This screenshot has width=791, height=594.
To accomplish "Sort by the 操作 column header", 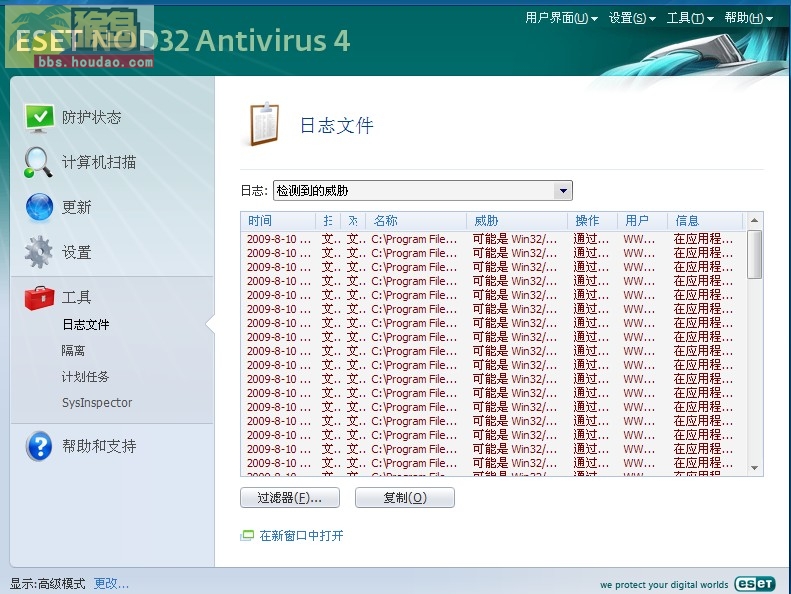I will pos(593,221).
